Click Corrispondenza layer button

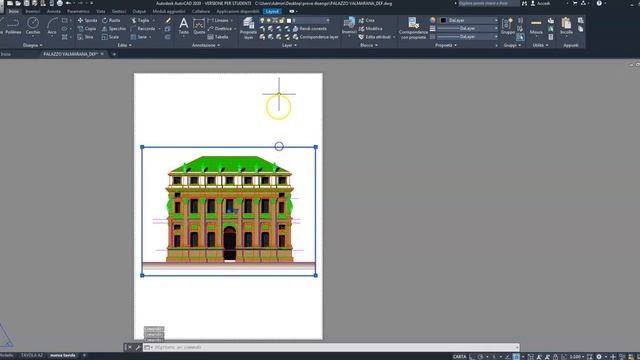pyautogui.click(x=316, y=37)
